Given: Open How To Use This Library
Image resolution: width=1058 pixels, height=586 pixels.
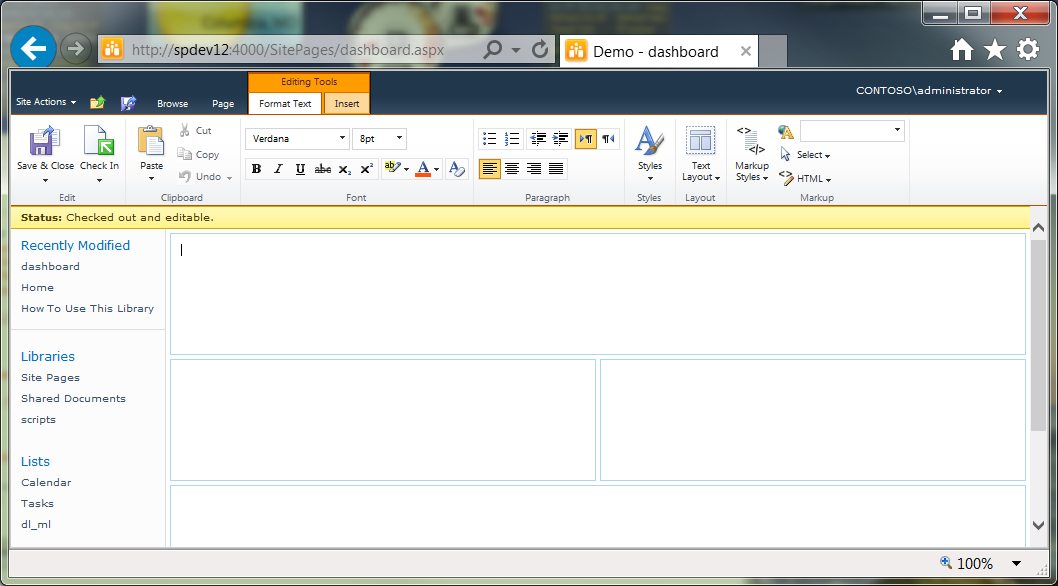Looking at the screenshot, I should [x=88, y=309].
